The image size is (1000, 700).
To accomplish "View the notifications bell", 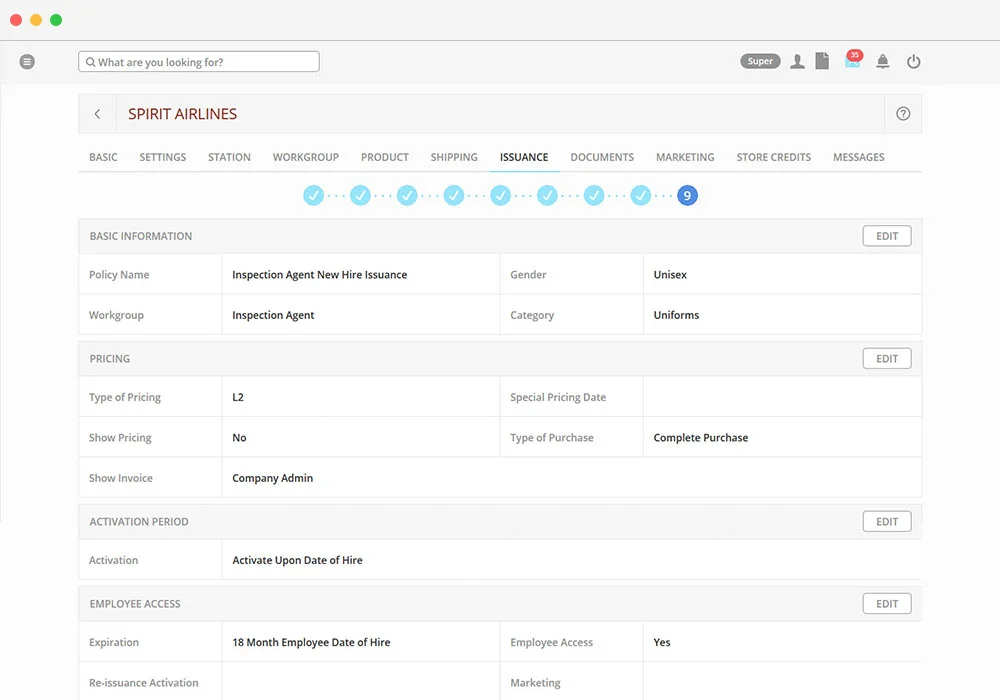I will coord(883,61).
